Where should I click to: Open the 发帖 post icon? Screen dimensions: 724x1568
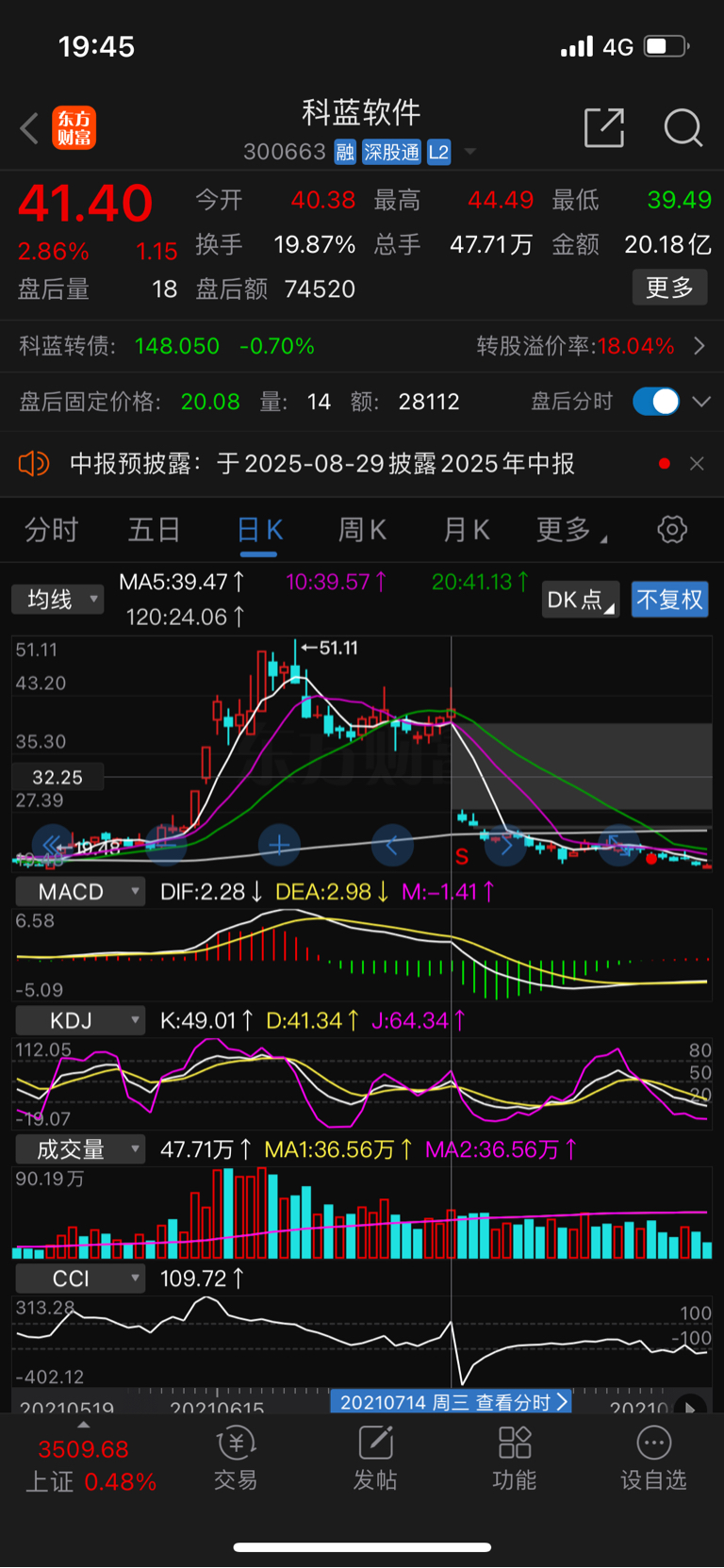tap(375, 1459)
